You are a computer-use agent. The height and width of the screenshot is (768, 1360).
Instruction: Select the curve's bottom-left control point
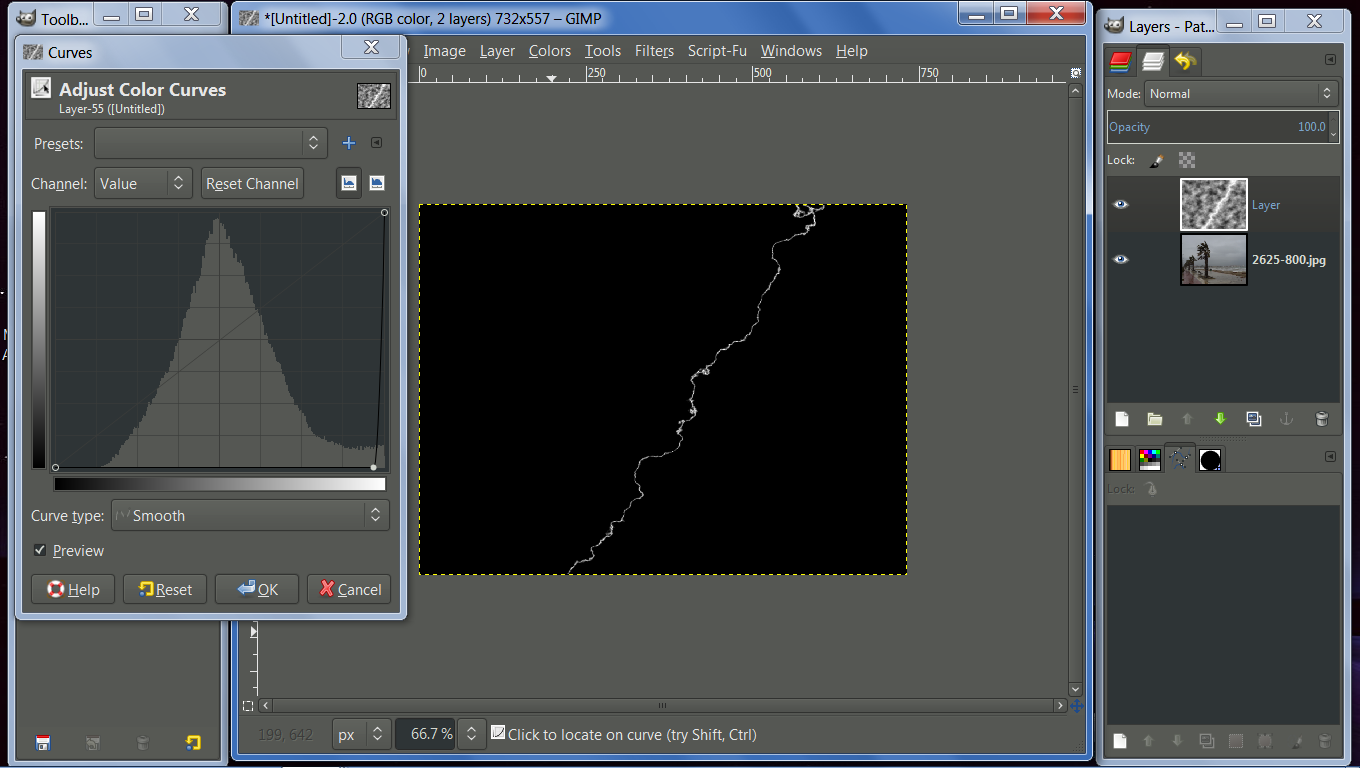(x=55, y=467)
